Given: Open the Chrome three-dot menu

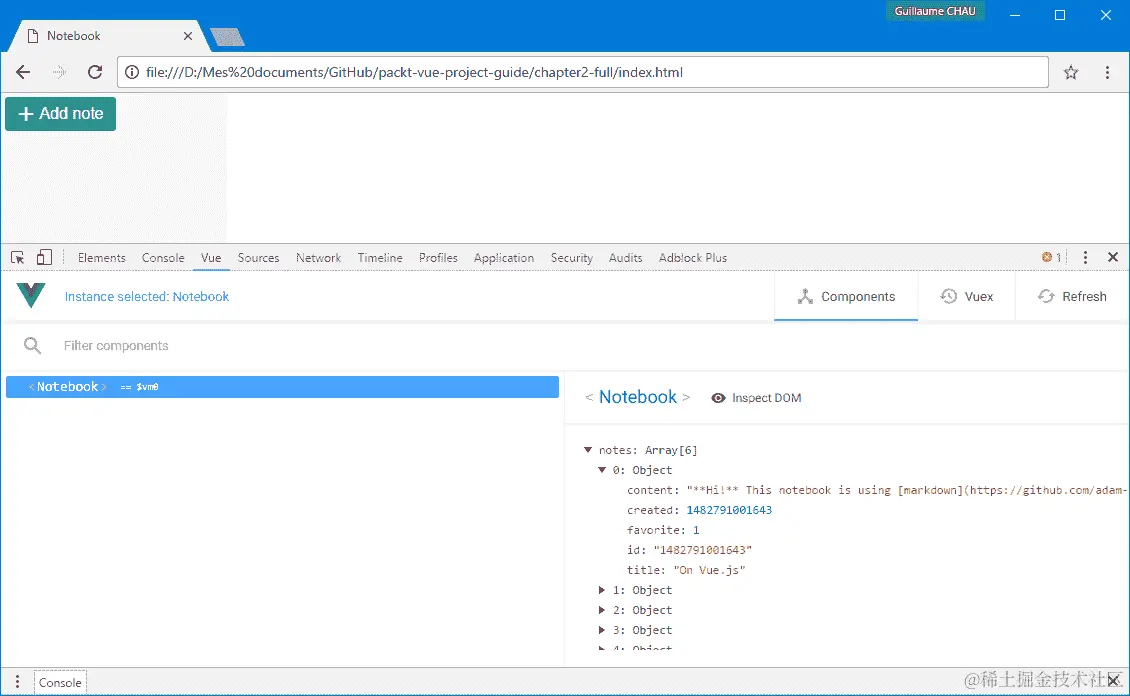Looking at the screenshot, I should coord(1108,72).
